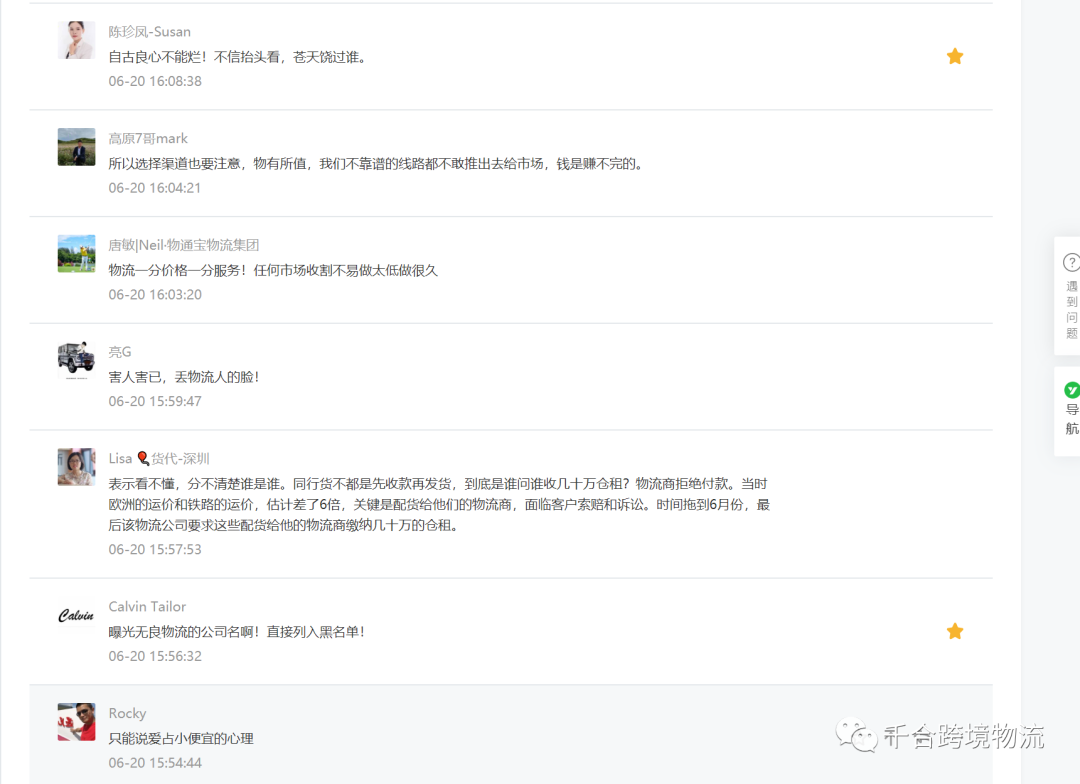Image resolution: width=1080 pixels, height=784 pixels.
Task: Open the 导航 navigation panel
Action: (1070, 417)
